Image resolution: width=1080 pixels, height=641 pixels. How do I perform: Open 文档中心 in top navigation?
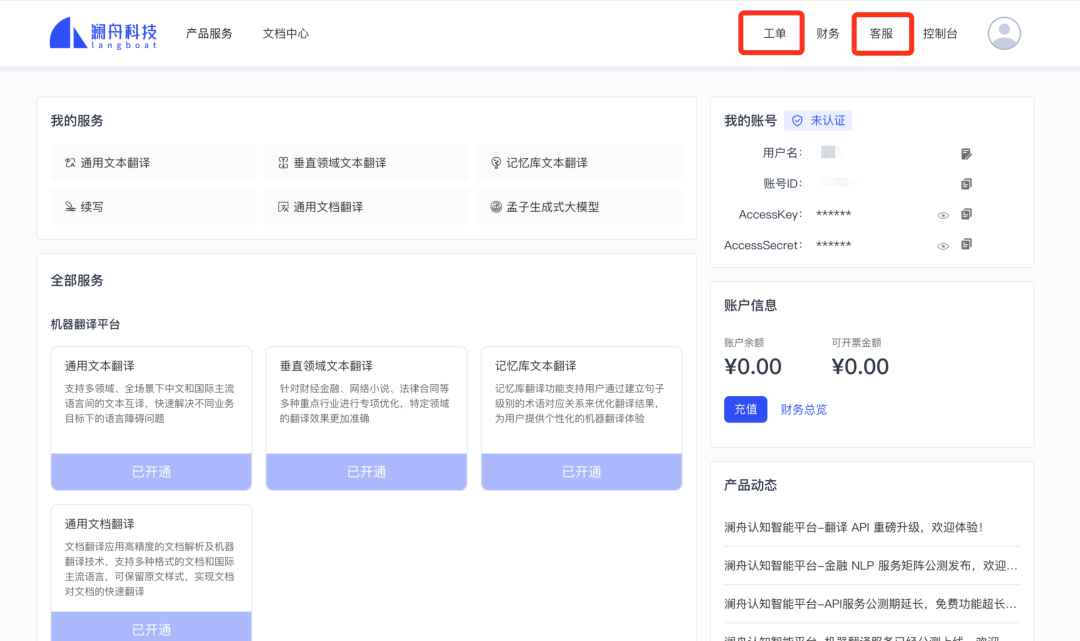pos(286,33)
